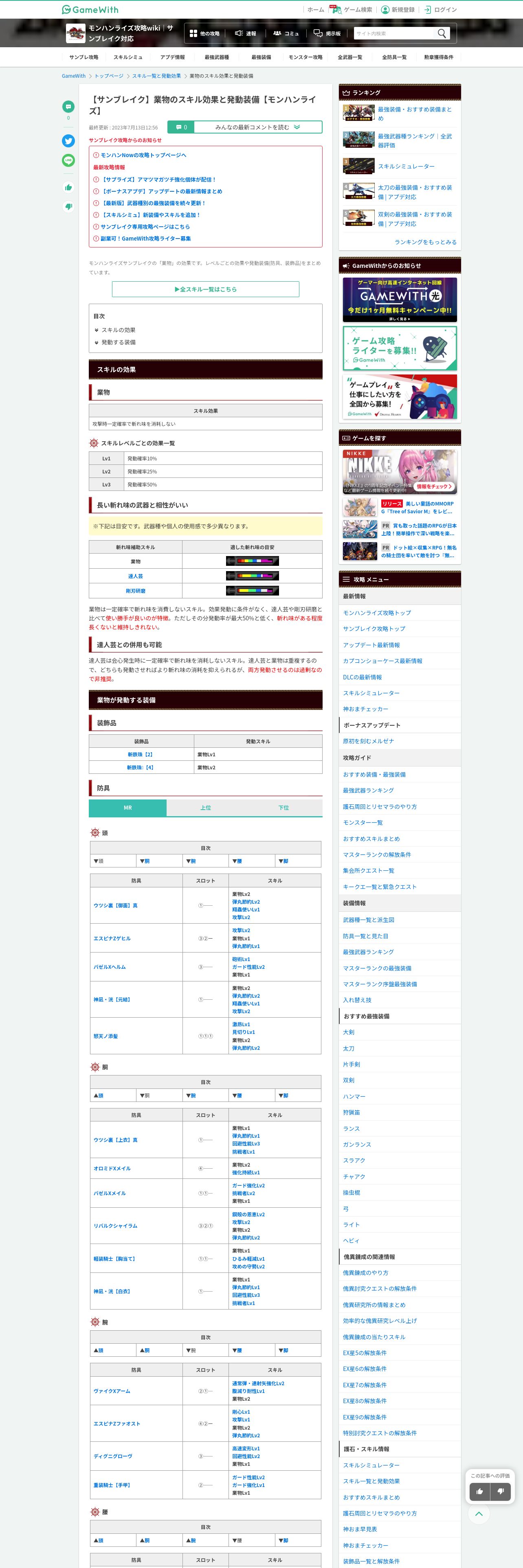Viewport: 523px width, 1568px height.
Task: Click the comment bubble icon in the side share bar
Action: click(68, 107)
